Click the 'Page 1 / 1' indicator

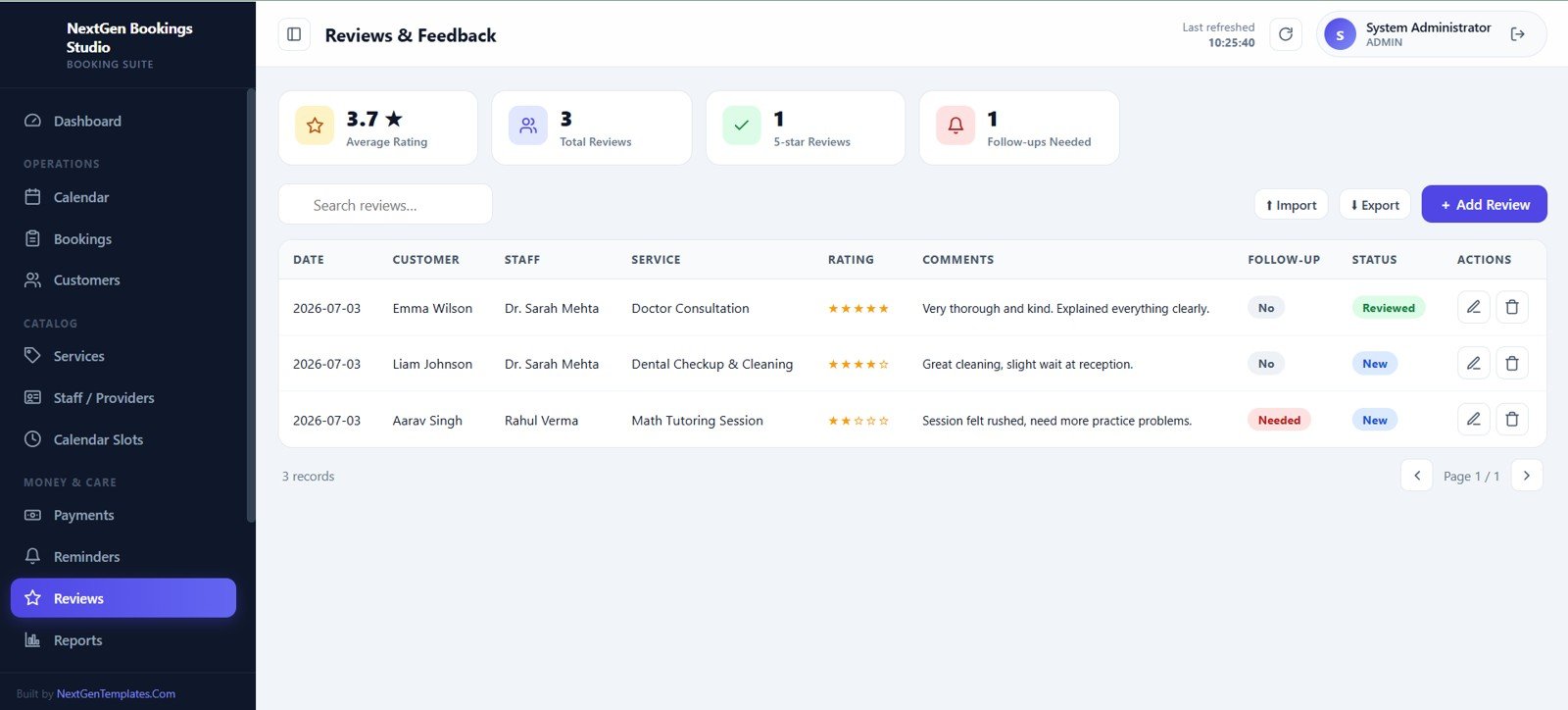(1471, 477)
